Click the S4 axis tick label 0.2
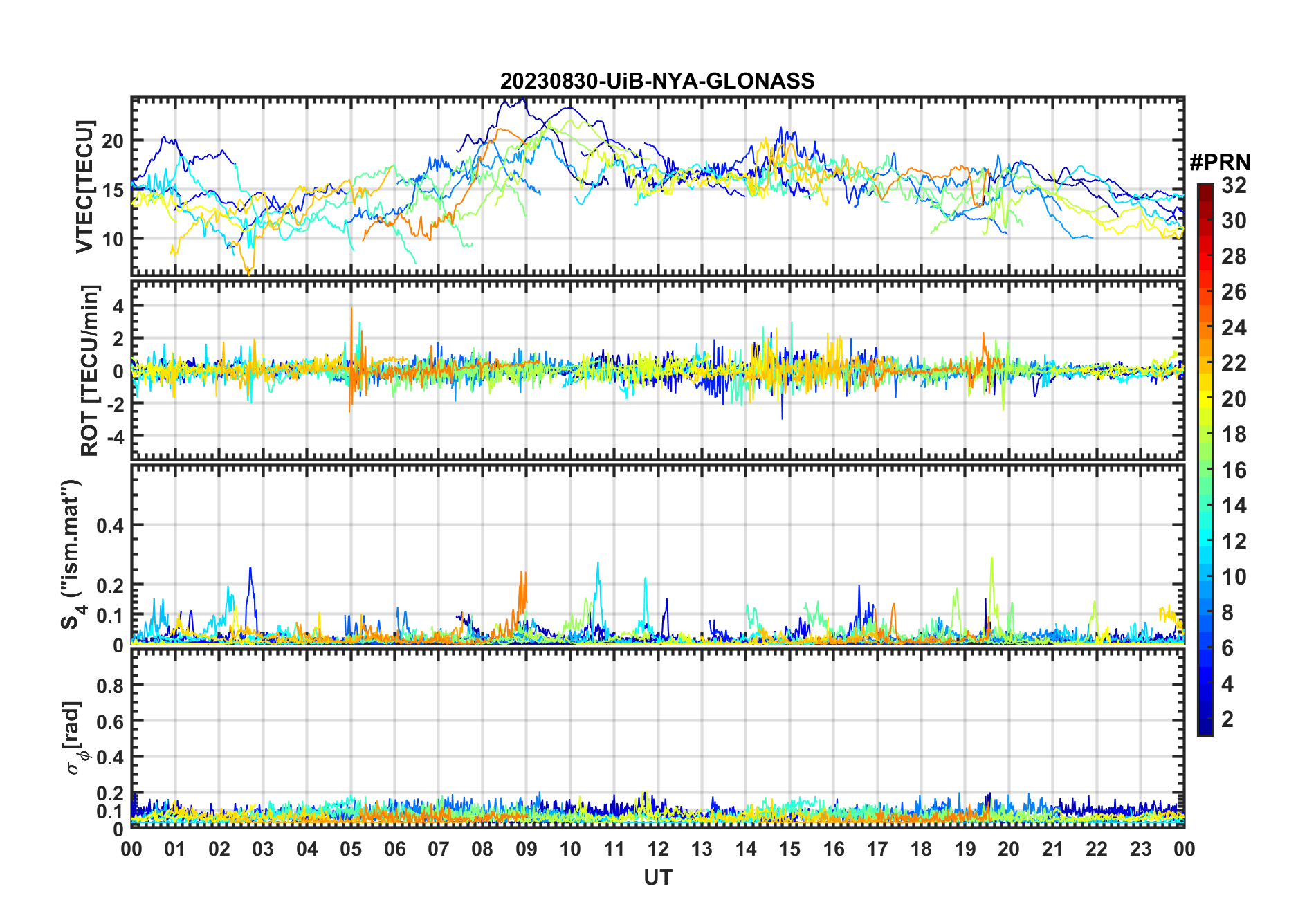This screenshot has height=920, width=1316. [x=109, y=585]
